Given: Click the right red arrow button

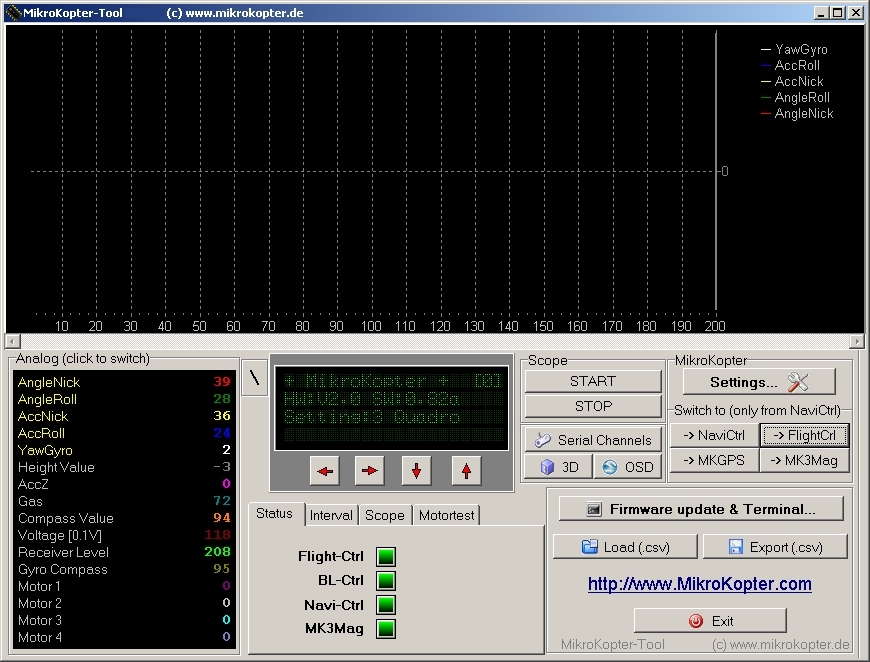Looking at the screenshot, I should (370, 469).
